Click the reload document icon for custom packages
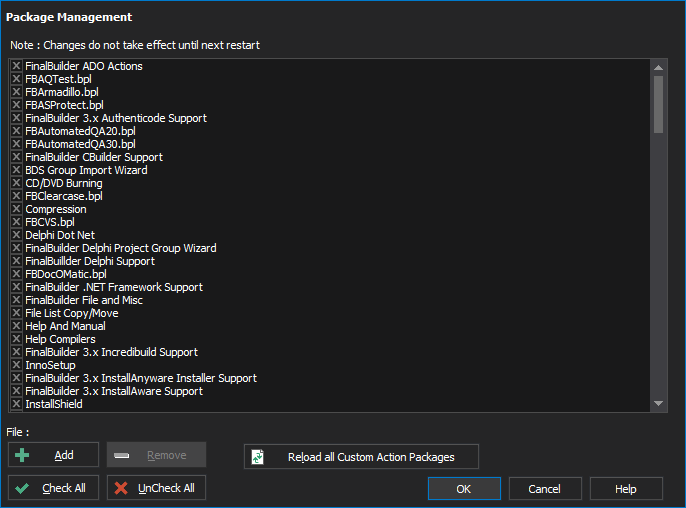This screenshot has width=686, height=508. click(258, 457)
